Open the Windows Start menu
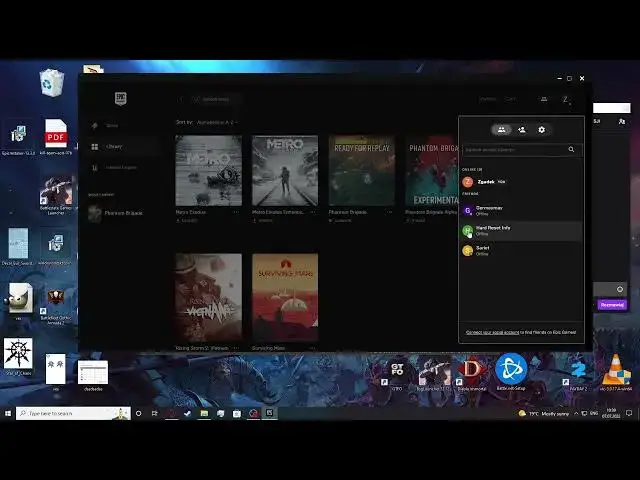The height and width of the screenshot is (480, 640). click(8, 413)
